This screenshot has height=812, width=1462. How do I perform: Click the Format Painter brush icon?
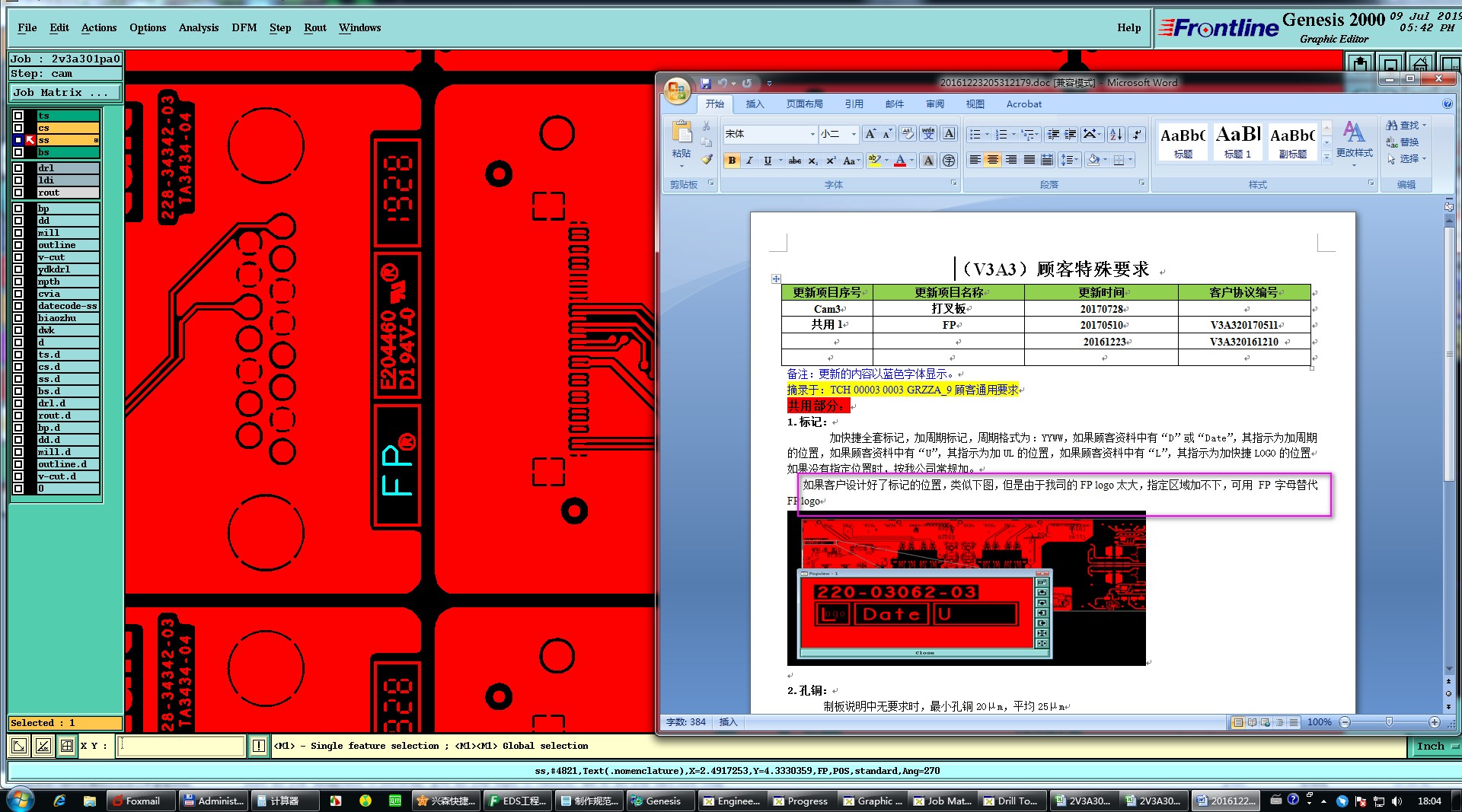(x=707, y=159)
